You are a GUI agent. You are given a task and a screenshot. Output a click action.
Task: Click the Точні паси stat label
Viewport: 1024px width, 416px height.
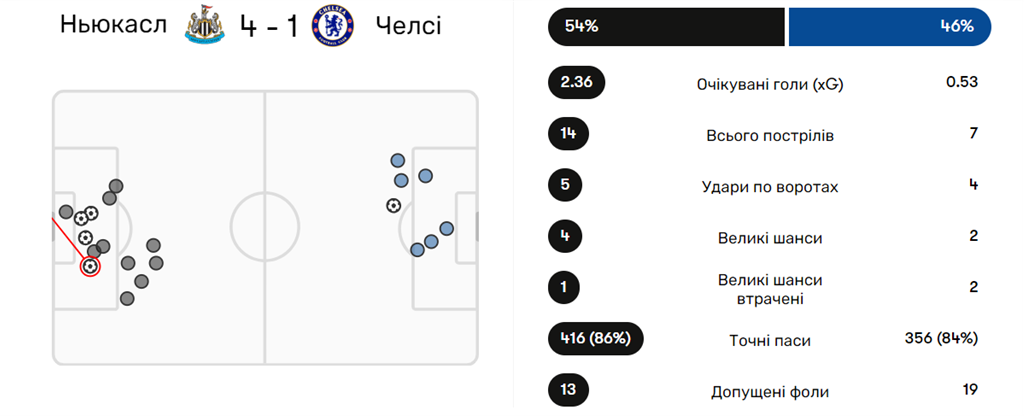click(770, 340)
